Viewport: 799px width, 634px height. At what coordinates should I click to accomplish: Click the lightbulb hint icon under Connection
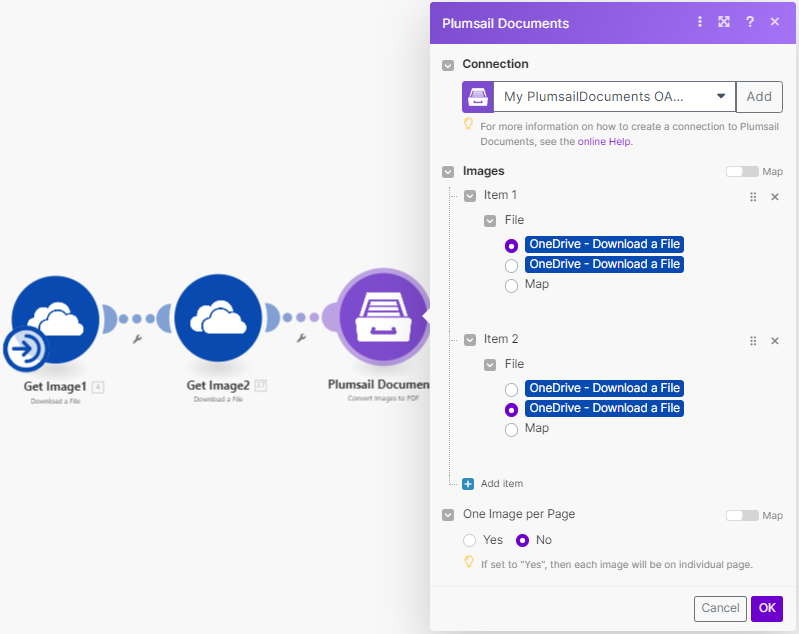[x=468, y=124]
